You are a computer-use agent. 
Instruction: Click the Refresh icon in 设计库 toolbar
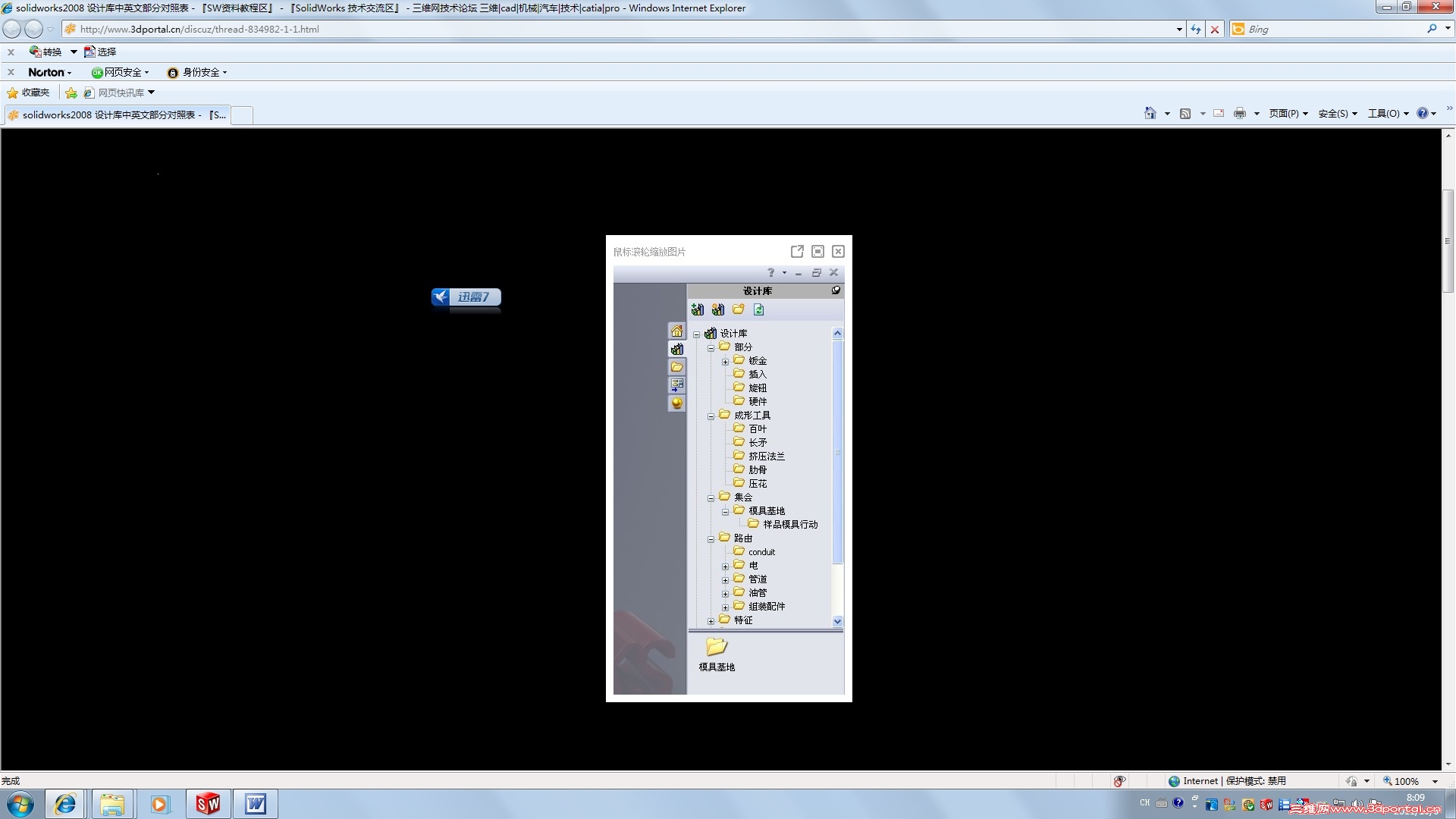pyautogui.click(x=758, y=309)
